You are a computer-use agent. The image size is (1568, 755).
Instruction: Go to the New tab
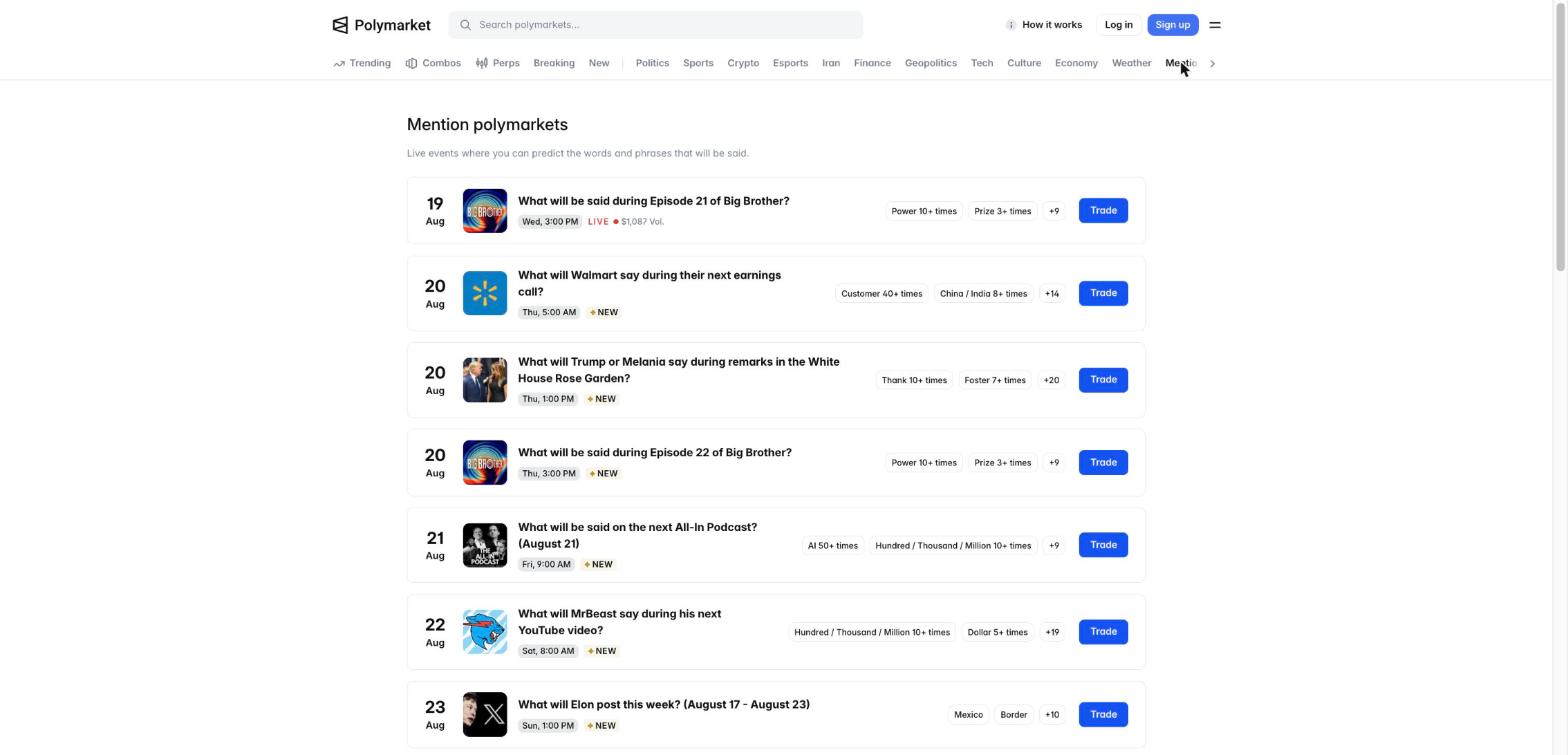[599, 63]
